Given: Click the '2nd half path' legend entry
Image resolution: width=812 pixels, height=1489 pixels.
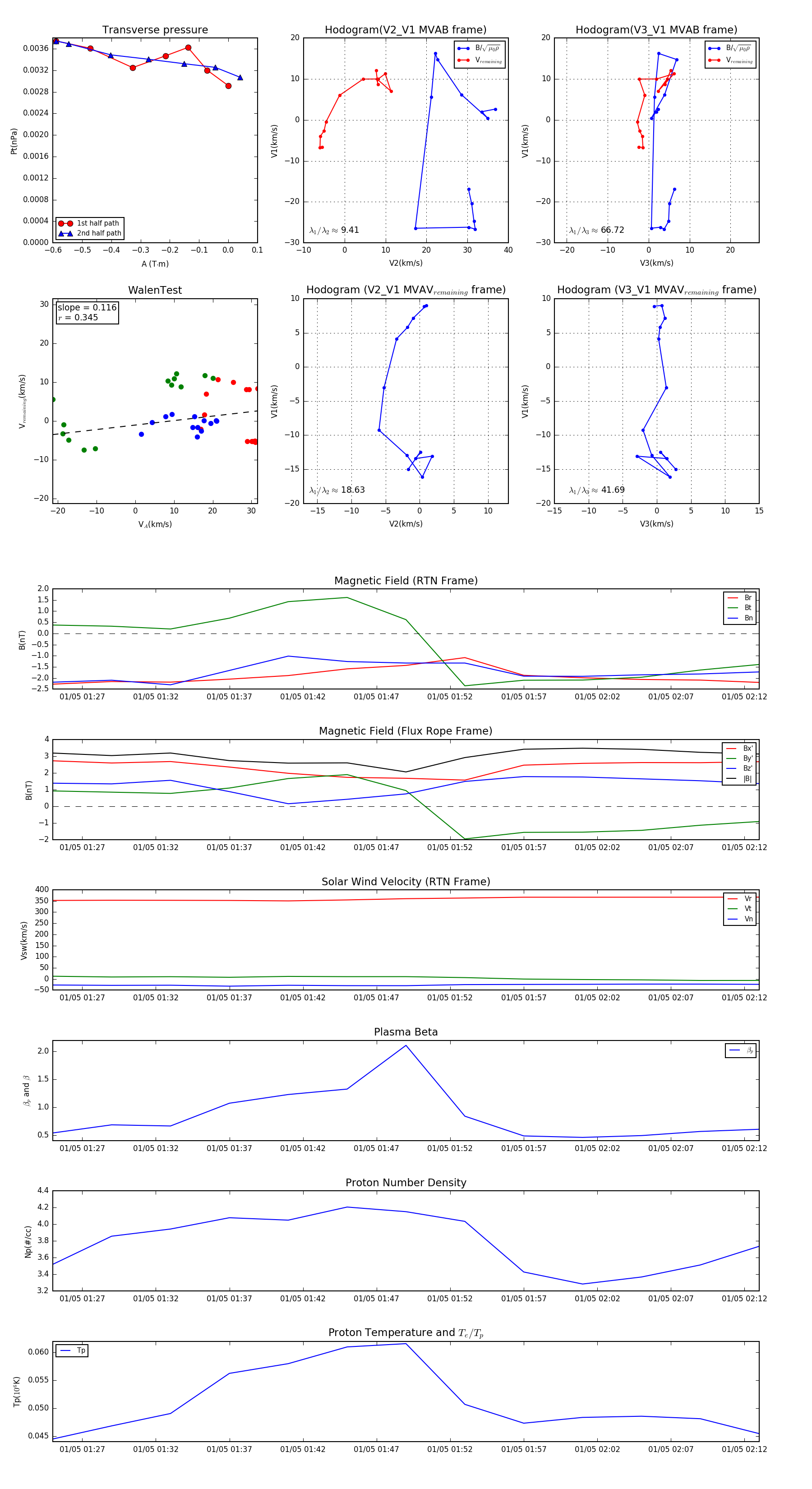Looking at the screenshot, I should (x=90, y=234).
